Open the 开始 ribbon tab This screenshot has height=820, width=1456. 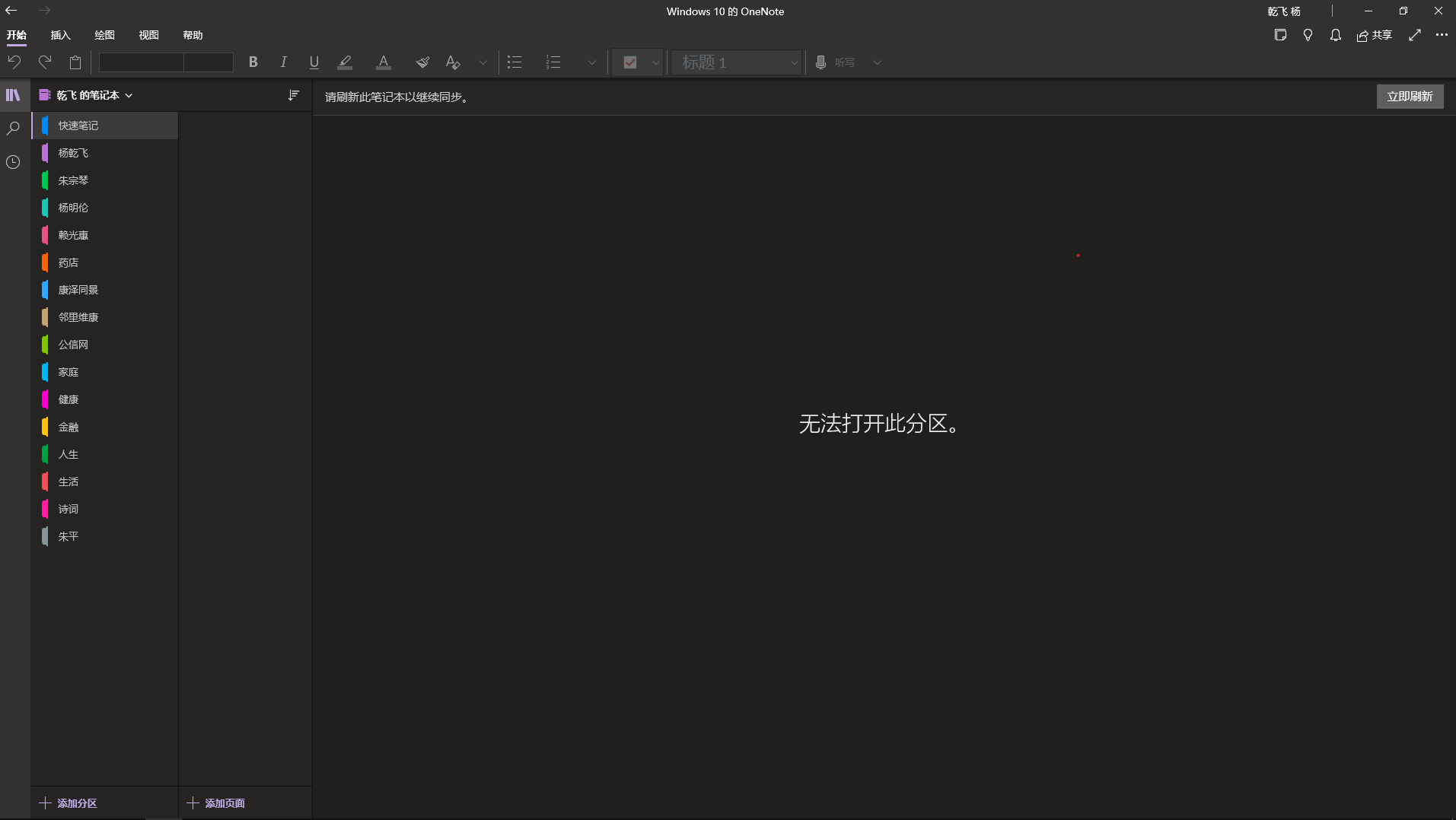tap(17, 35)
